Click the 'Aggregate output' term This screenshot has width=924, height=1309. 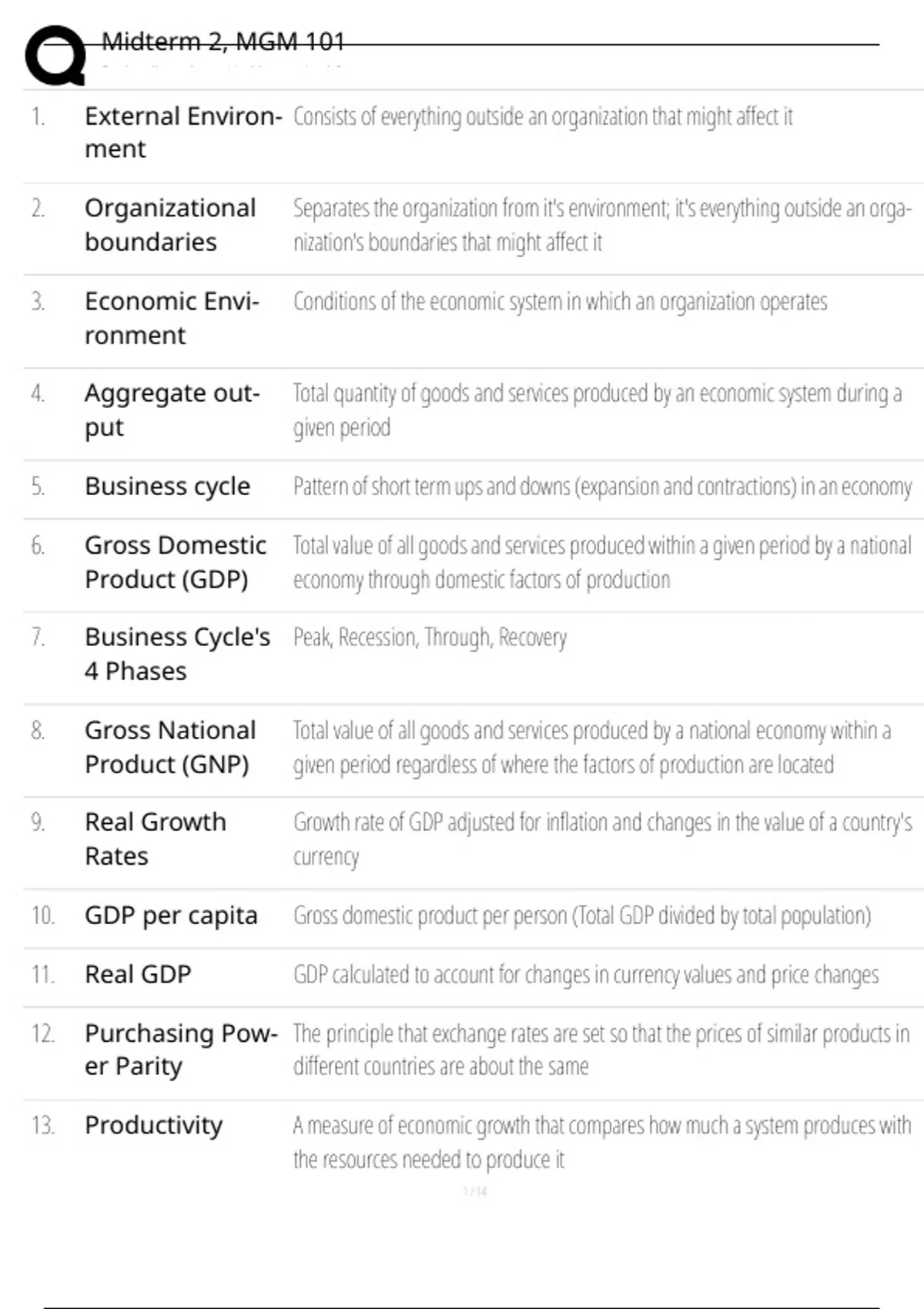tap(172, 410)
